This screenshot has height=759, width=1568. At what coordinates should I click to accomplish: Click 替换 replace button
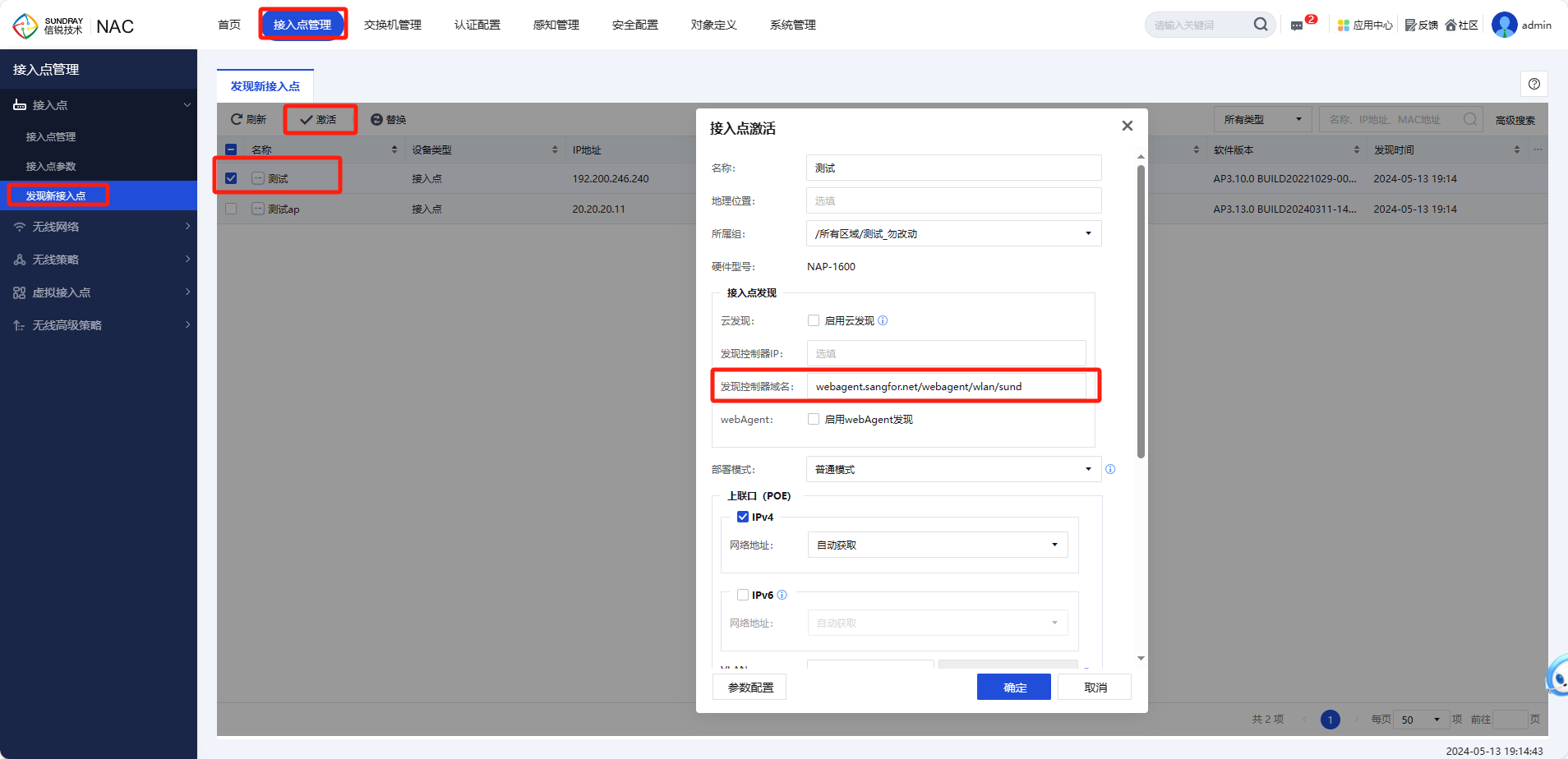[389, 120]
